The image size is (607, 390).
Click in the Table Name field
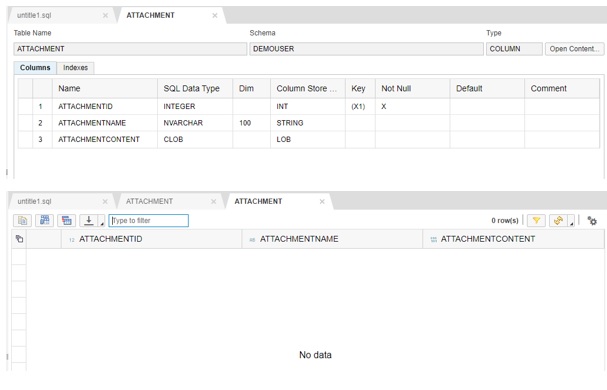click(130, 49)
